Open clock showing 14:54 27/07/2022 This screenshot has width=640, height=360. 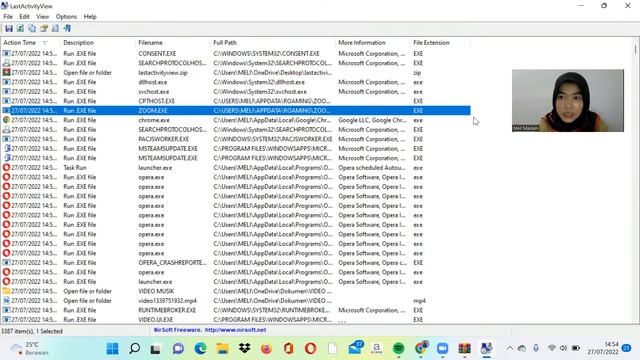coord(603,348)
